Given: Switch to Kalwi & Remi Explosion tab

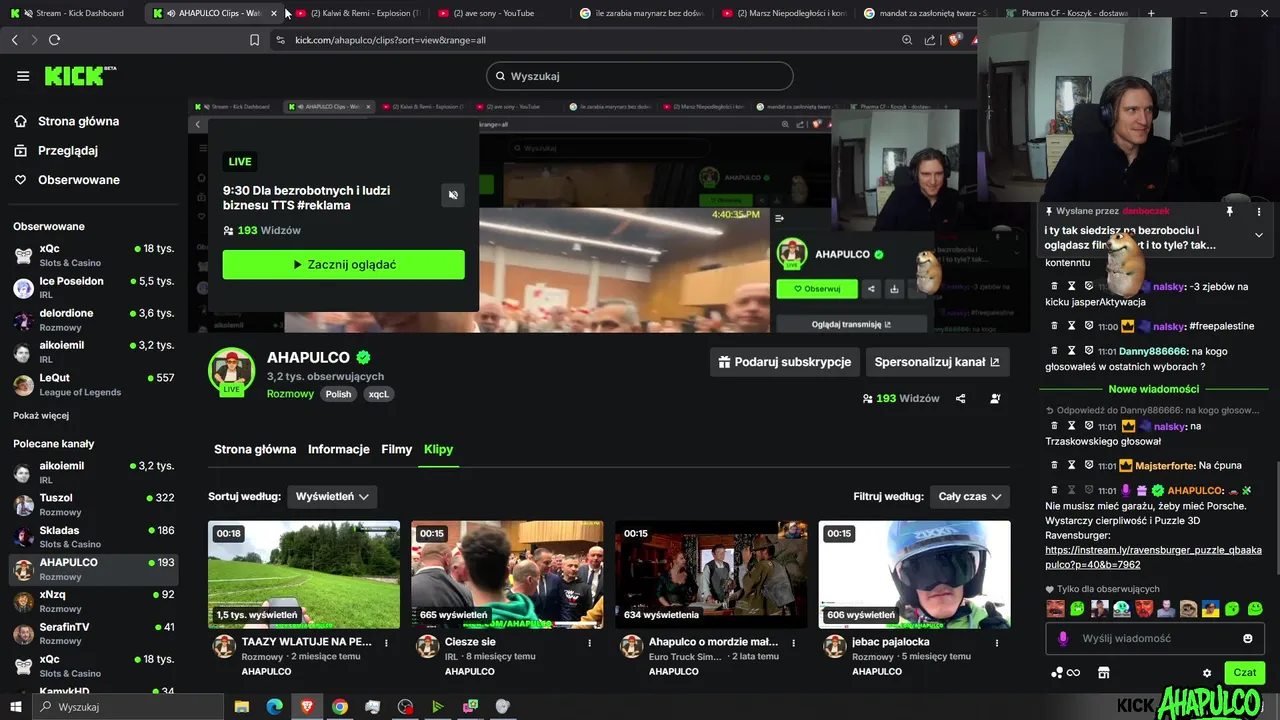Looking at the screenshot, I should click(359, 13).
